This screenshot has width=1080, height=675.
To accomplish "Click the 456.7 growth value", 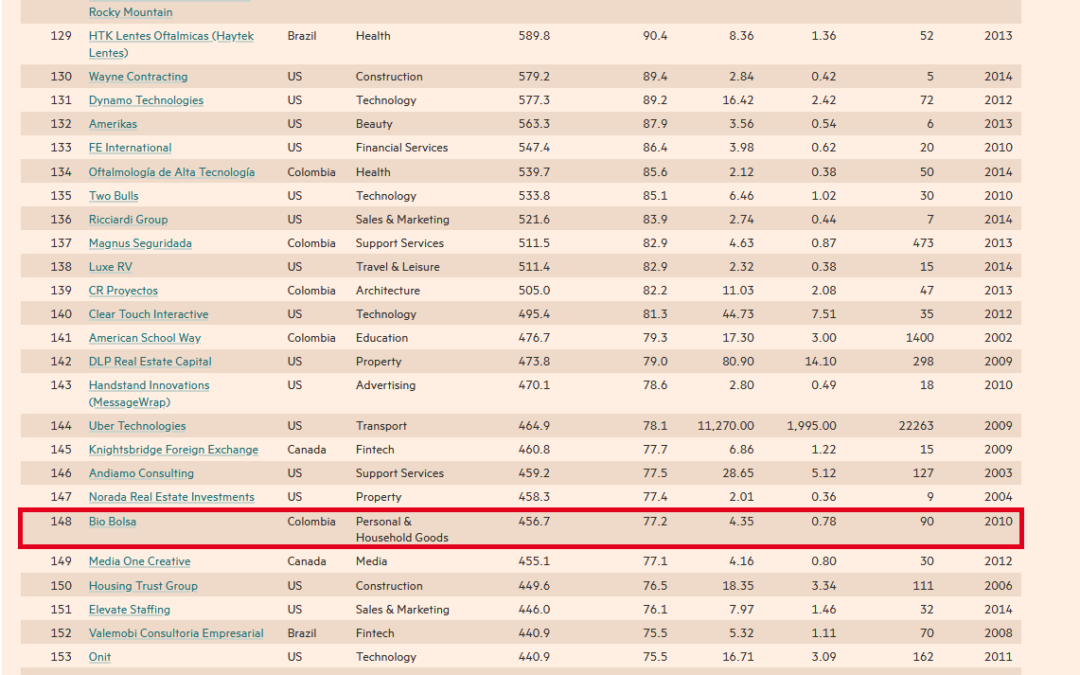I will click(x=534, y=521).
